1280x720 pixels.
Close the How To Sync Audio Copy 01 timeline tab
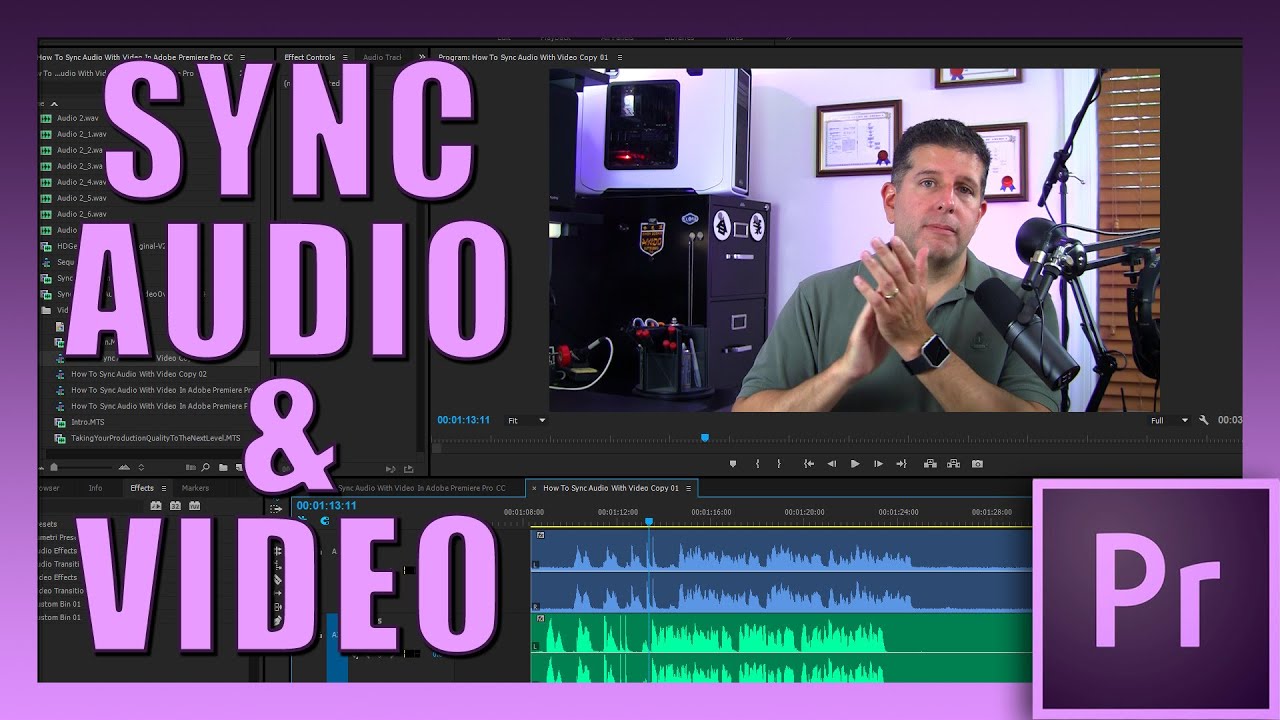534,488
